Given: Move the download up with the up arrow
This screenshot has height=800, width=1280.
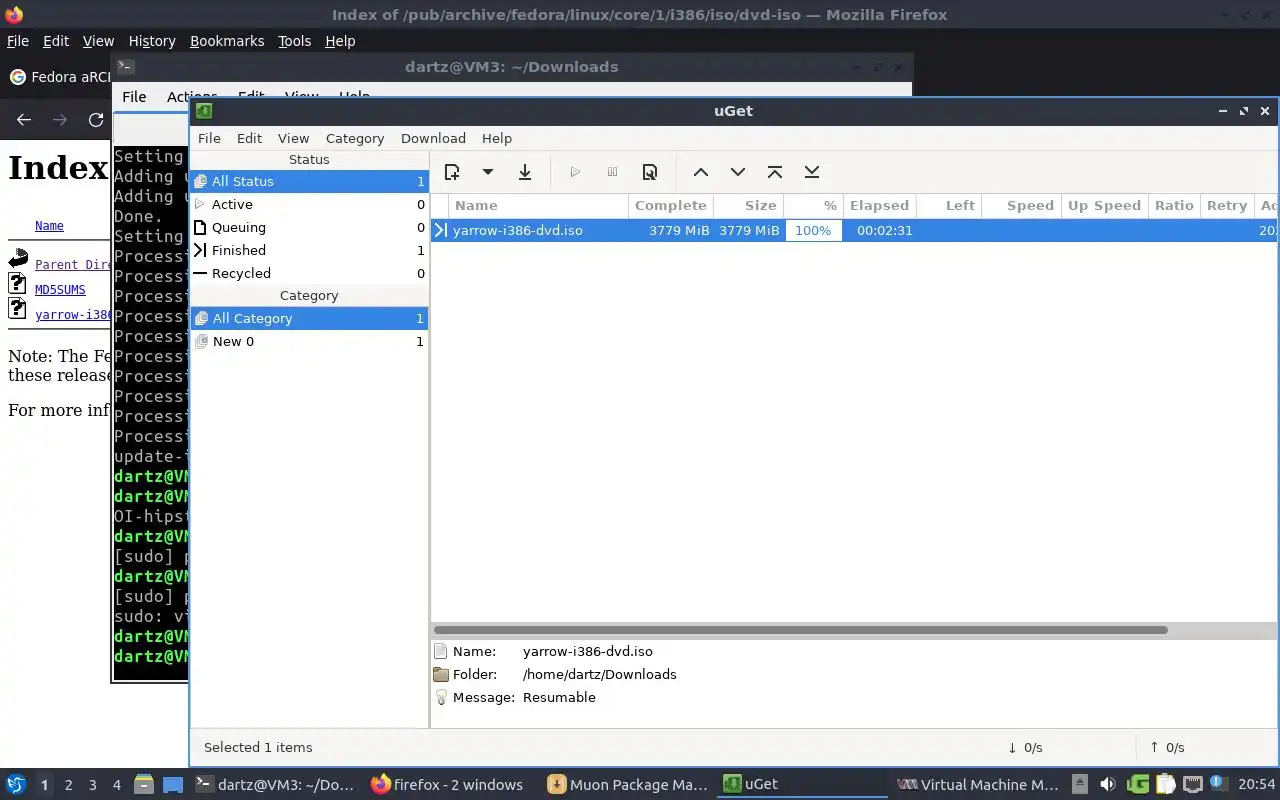Looking at the screenshot, I should coord(701,172).
